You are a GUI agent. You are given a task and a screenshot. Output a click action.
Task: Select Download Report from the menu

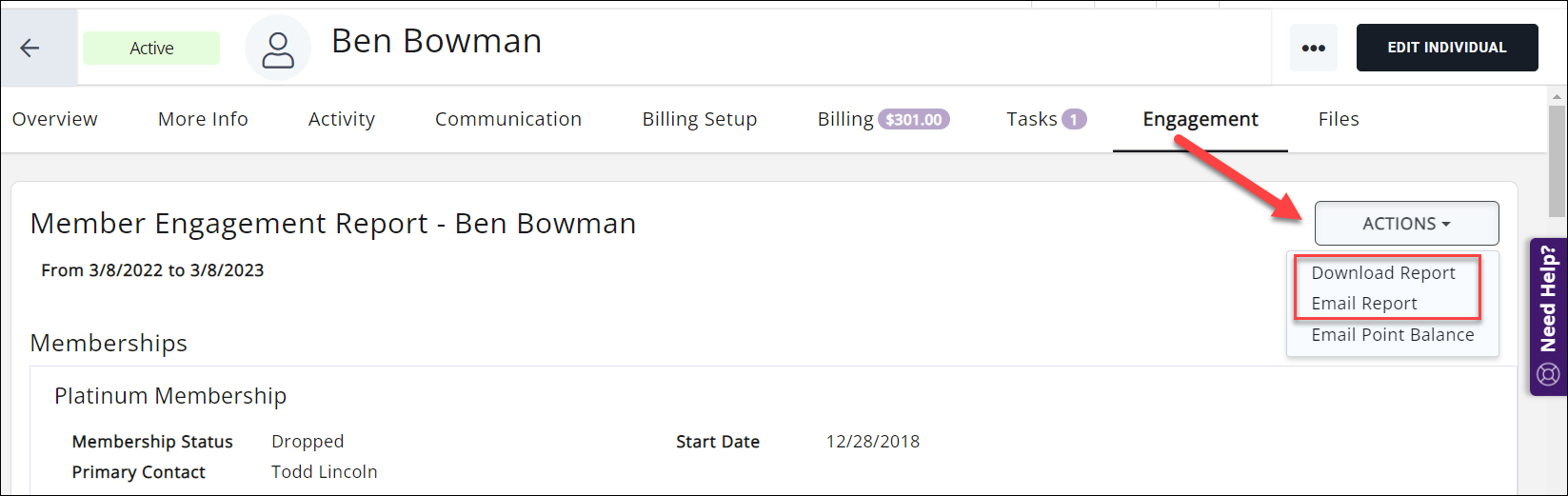point(1382,273)
